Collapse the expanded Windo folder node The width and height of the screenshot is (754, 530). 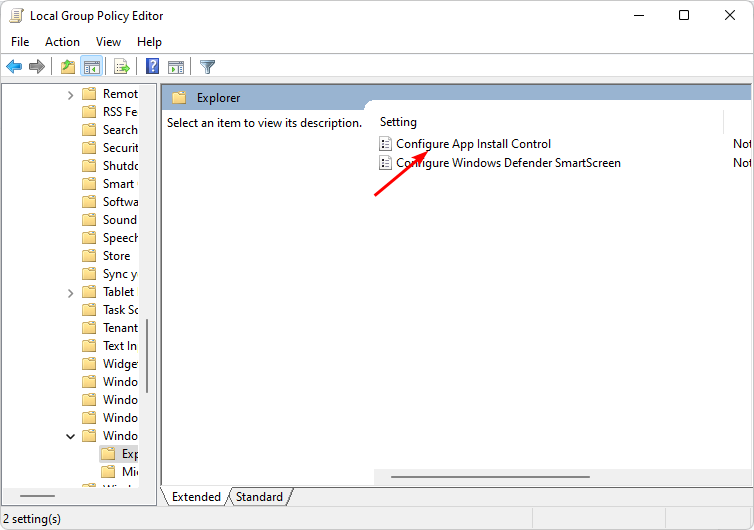pyautogui.click(x=71, y=436)
